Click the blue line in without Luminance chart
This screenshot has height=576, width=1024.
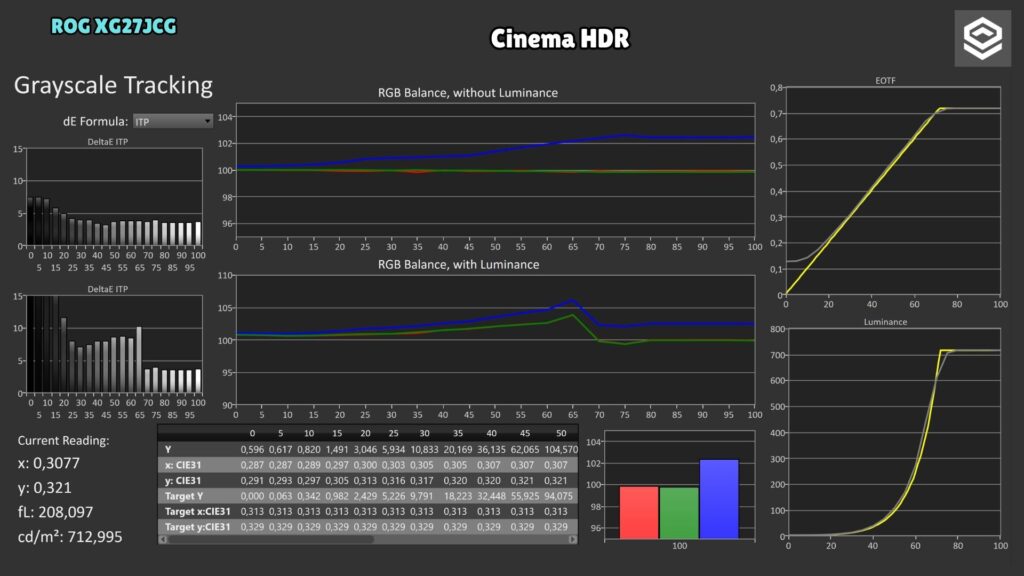click(496, 150)
